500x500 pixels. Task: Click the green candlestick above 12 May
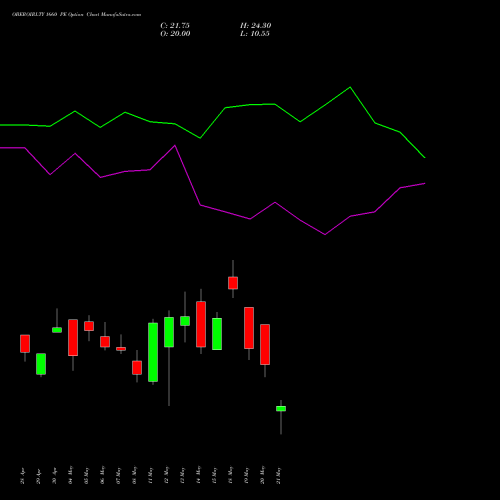coord(169,332)
